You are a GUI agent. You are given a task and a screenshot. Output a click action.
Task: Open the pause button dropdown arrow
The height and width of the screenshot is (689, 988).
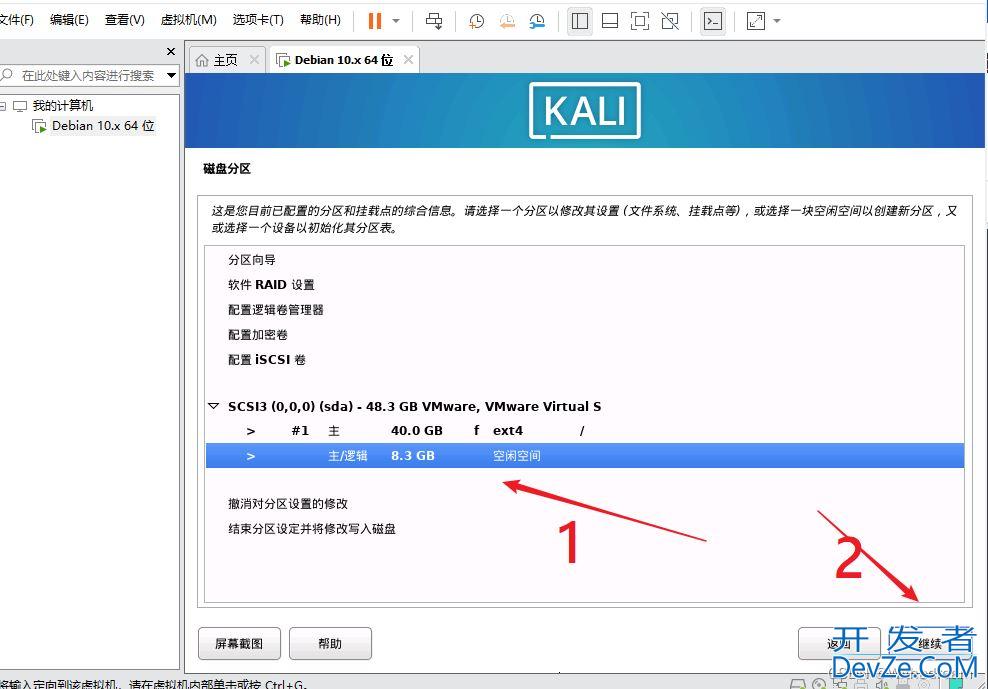[396, 21]
